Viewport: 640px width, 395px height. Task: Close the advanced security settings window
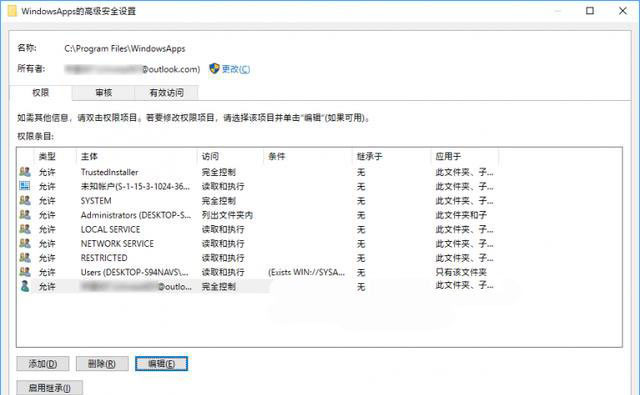[x=622, y=11]
